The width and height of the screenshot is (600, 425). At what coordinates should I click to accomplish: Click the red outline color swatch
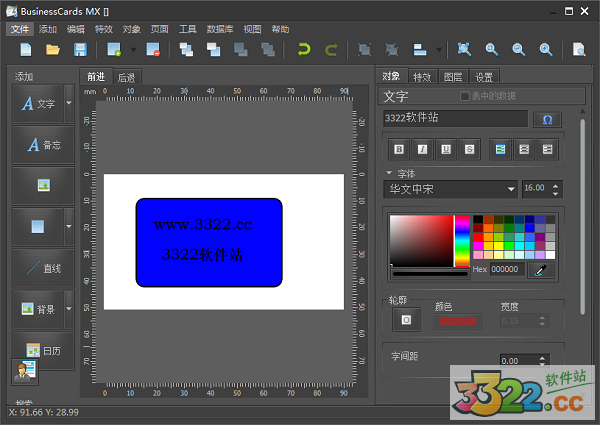tap(458, 321)
